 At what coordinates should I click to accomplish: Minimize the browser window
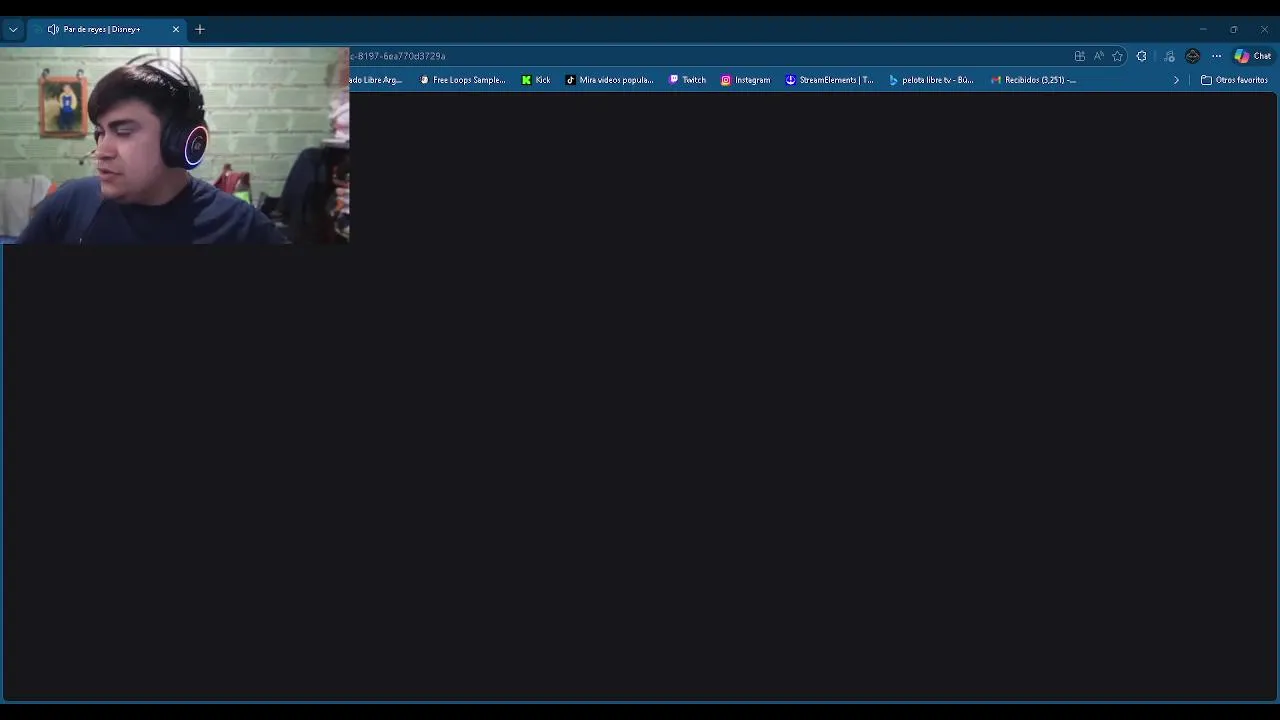[x=1203, y=29]
